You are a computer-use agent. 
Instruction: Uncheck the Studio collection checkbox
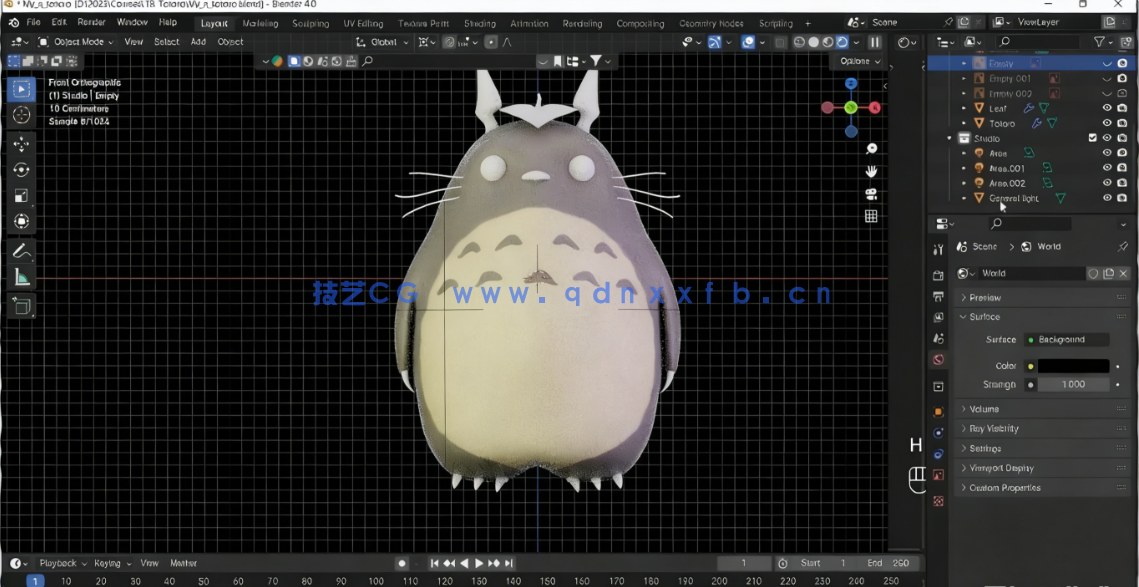click(x=1093, y=138)
